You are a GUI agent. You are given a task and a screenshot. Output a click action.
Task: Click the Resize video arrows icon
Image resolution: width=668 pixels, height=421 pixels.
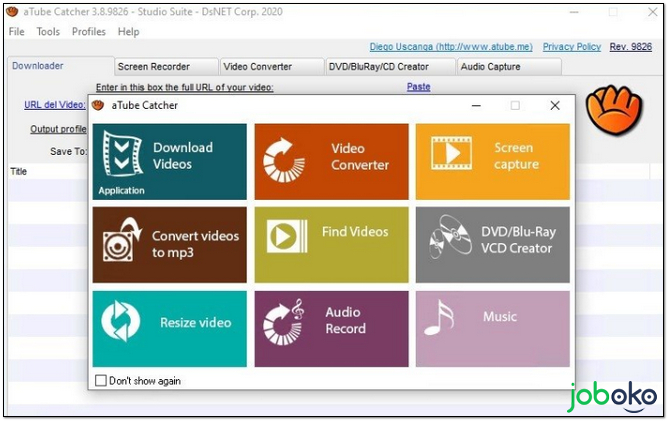click(121, 321)
